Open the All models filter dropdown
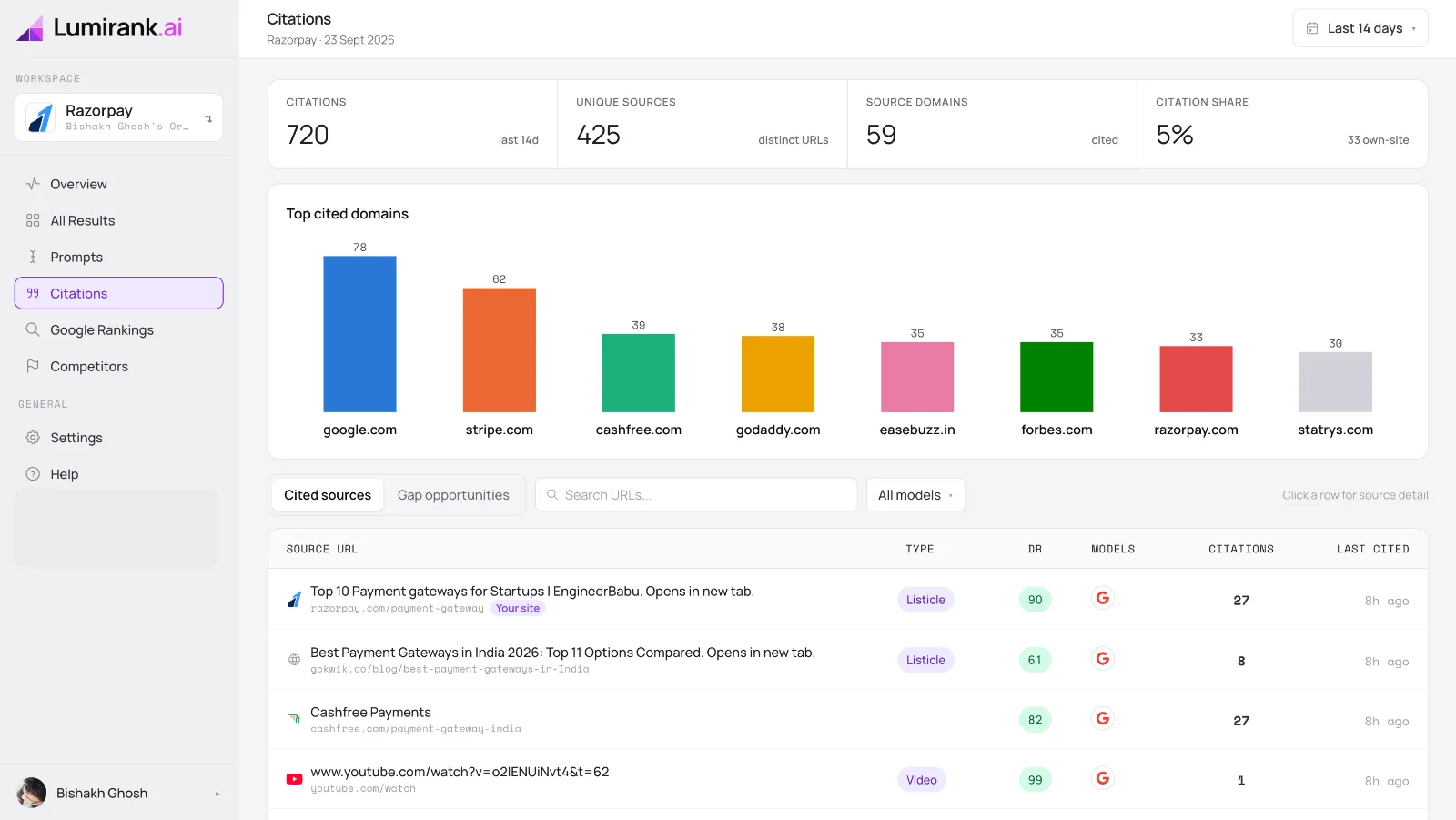Image resolution: width=1456 pixels, height=820 pixels. click(x=915, y=495)
